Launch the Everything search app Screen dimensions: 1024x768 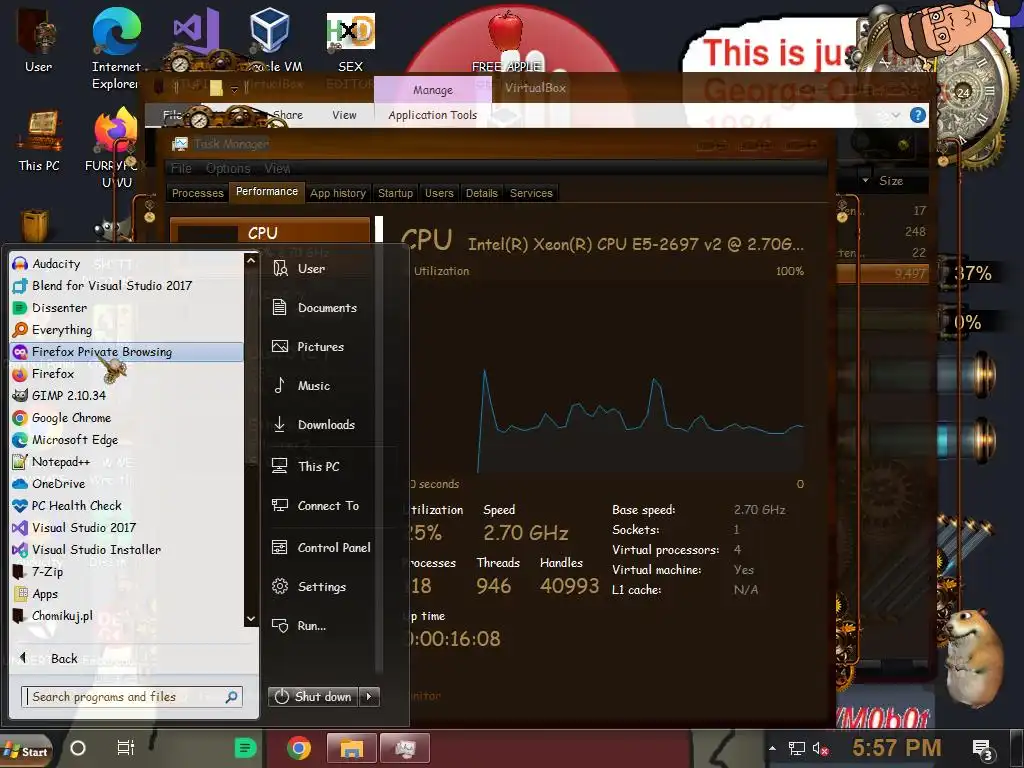click(127, 330)
